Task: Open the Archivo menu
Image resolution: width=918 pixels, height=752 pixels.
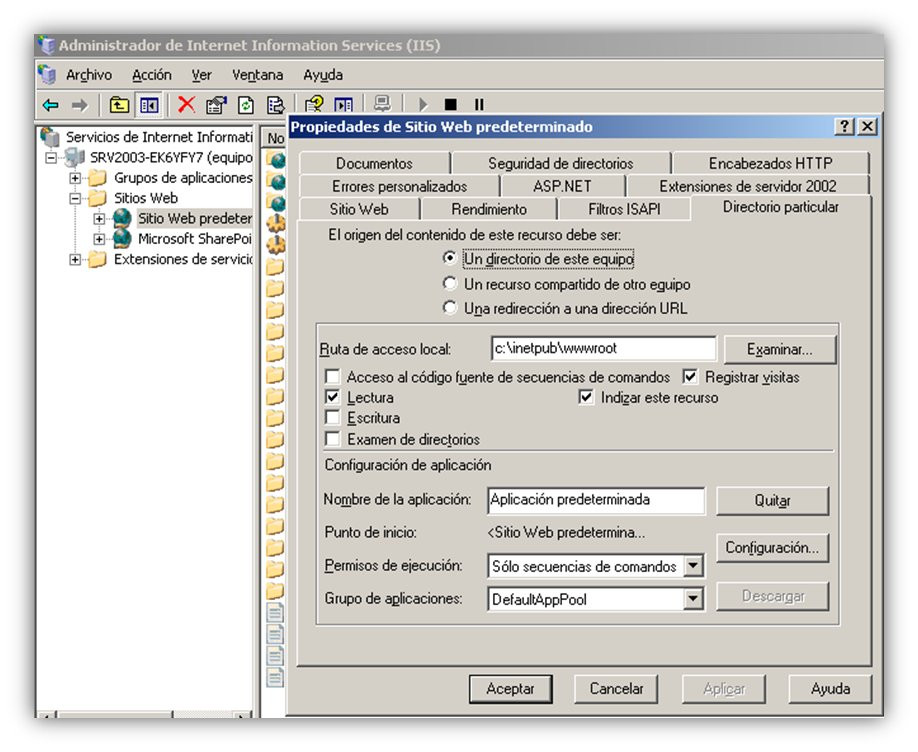Action: 89,75
